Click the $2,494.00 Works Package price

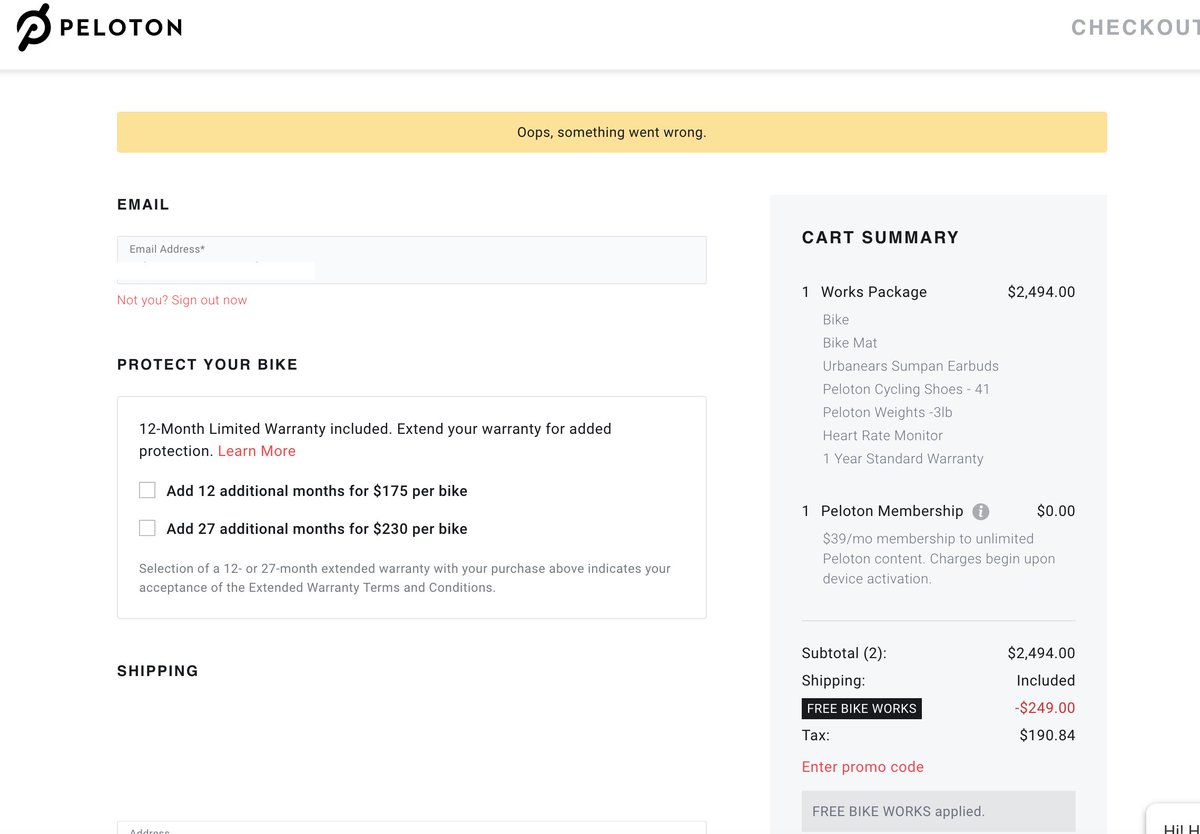pyautogui.click(x=1041, y=292)
